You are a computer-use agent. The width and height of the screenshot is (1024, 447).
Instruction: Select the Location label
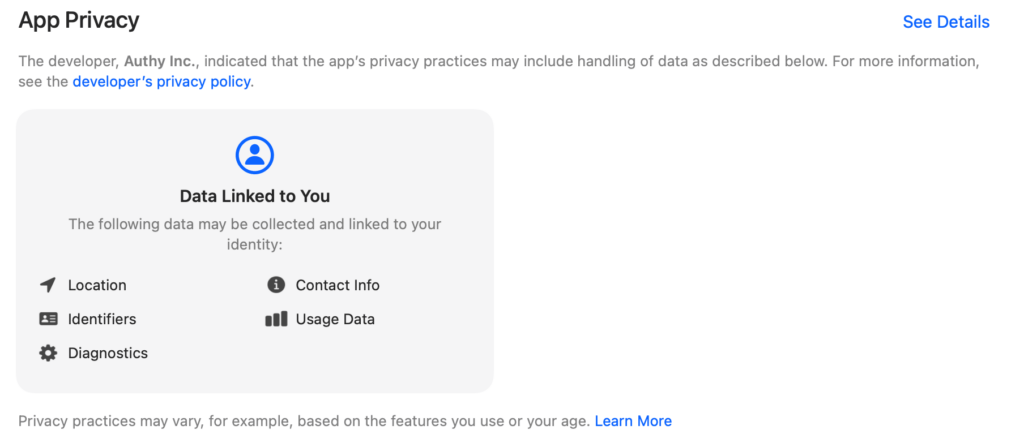pyautogui.click(x=97, y=285)
